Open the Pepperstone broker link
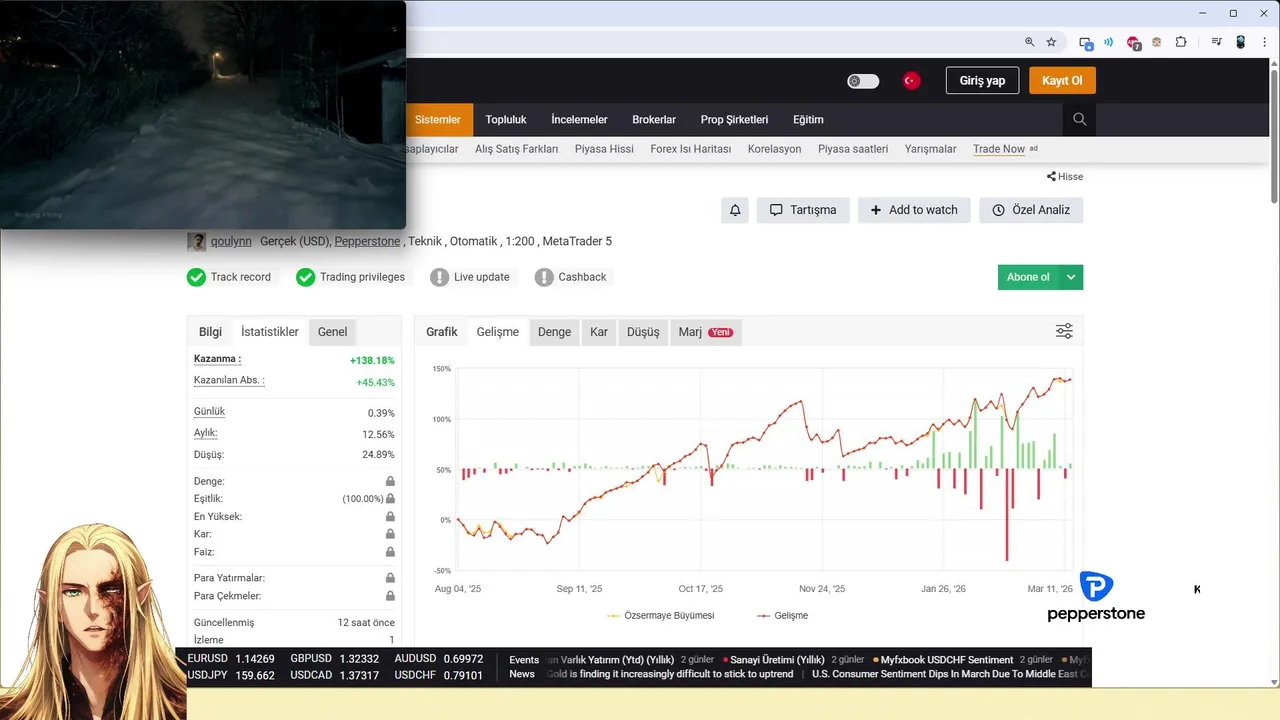The image size is (1280, 720). tap(367, 241)
